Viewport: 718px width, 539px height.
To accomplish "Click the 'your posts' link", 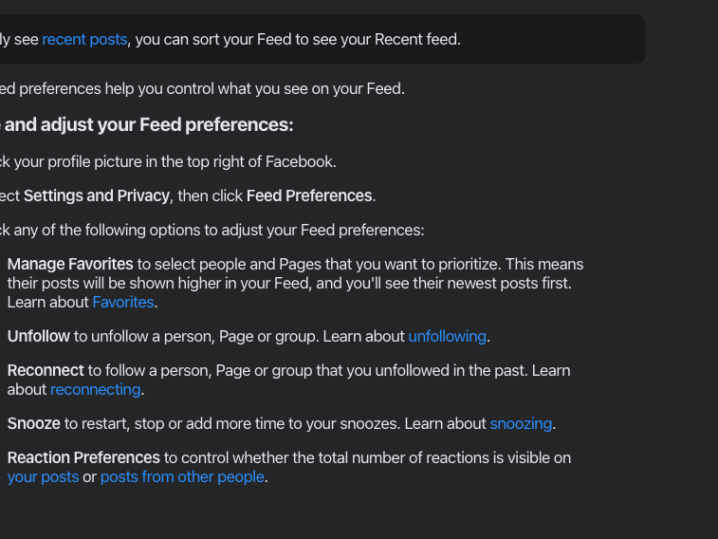I will [43, 477].
